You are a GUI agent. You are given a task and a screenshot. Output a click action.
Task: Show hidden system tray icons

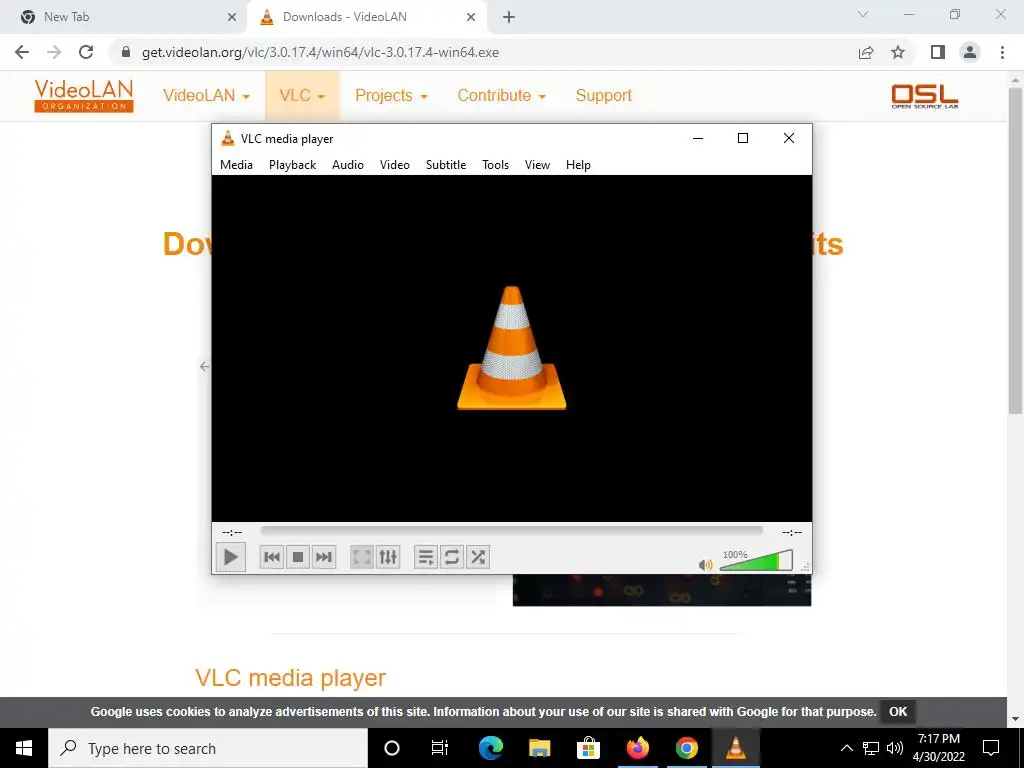(846, 748)
